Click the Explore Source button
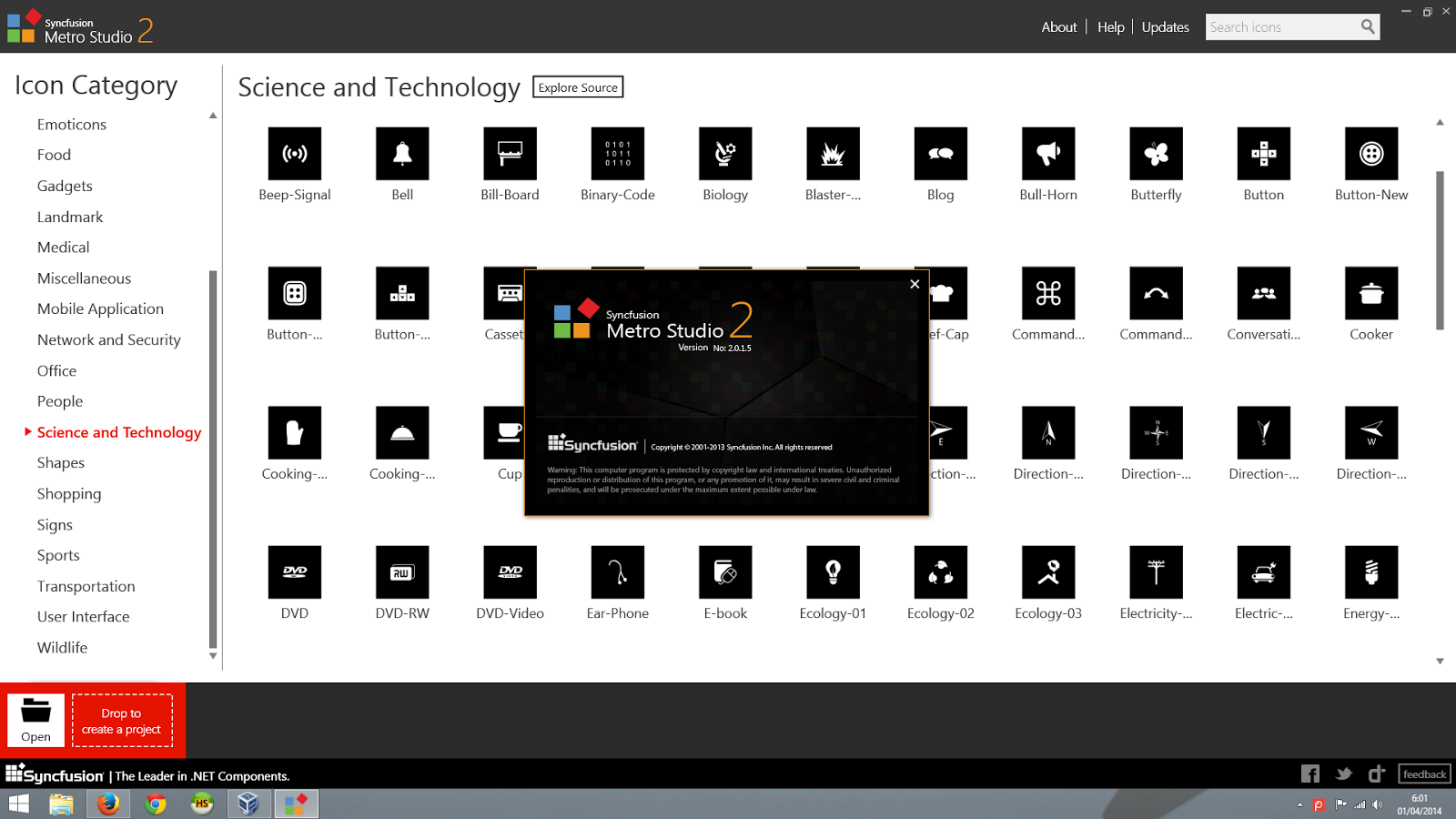The image size is (1456, 819). (x=578, y=86)
